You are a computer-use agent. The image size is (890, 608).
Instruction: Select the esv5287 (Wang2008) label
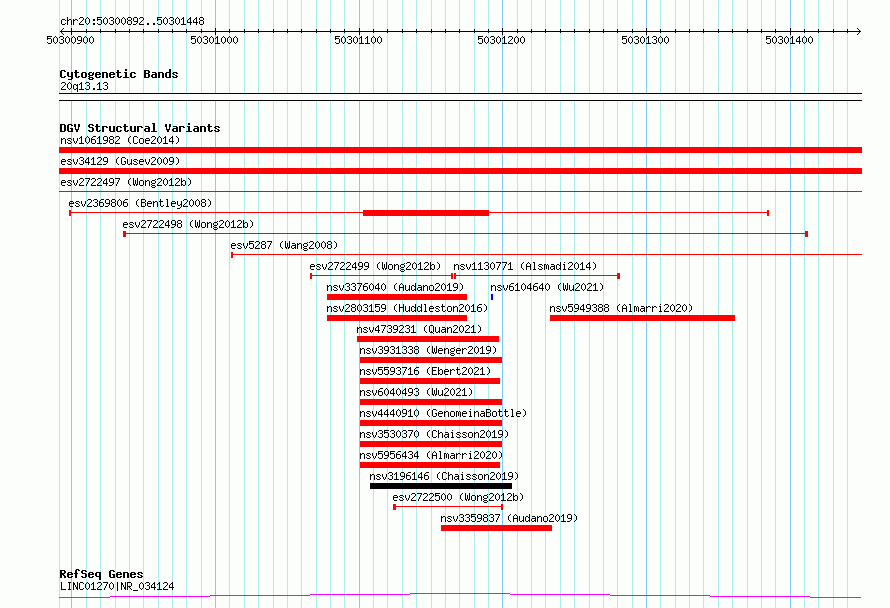coord(284,245)
